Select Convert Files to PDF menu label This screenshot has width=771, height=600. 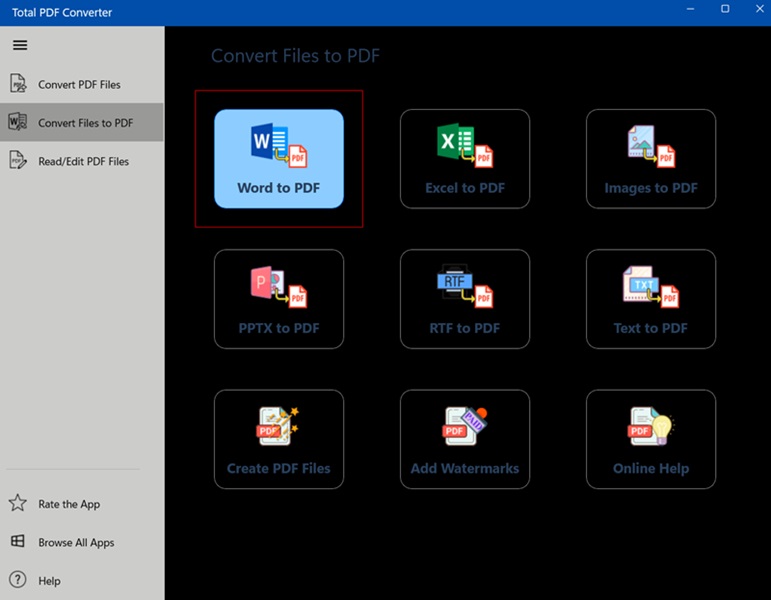86,123
